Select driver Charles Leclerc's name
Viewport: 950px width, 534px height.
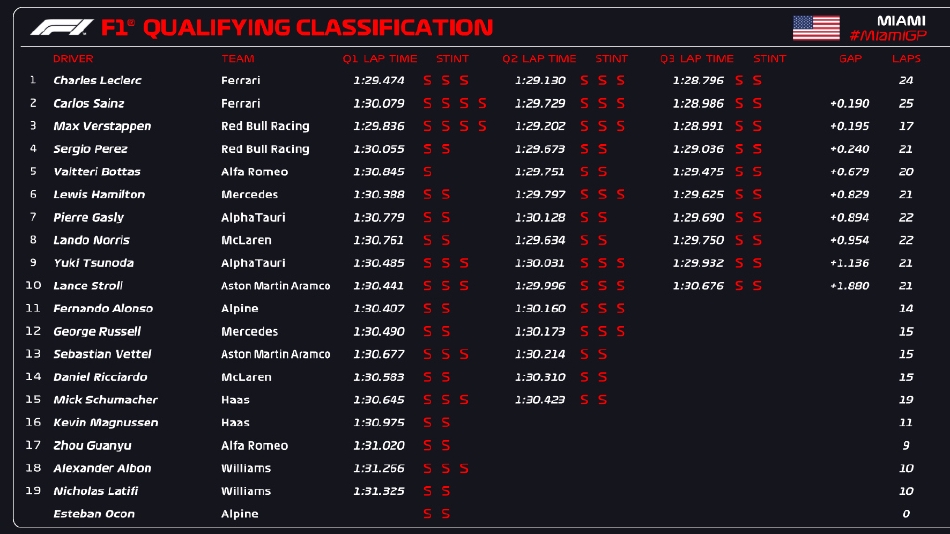97,80
